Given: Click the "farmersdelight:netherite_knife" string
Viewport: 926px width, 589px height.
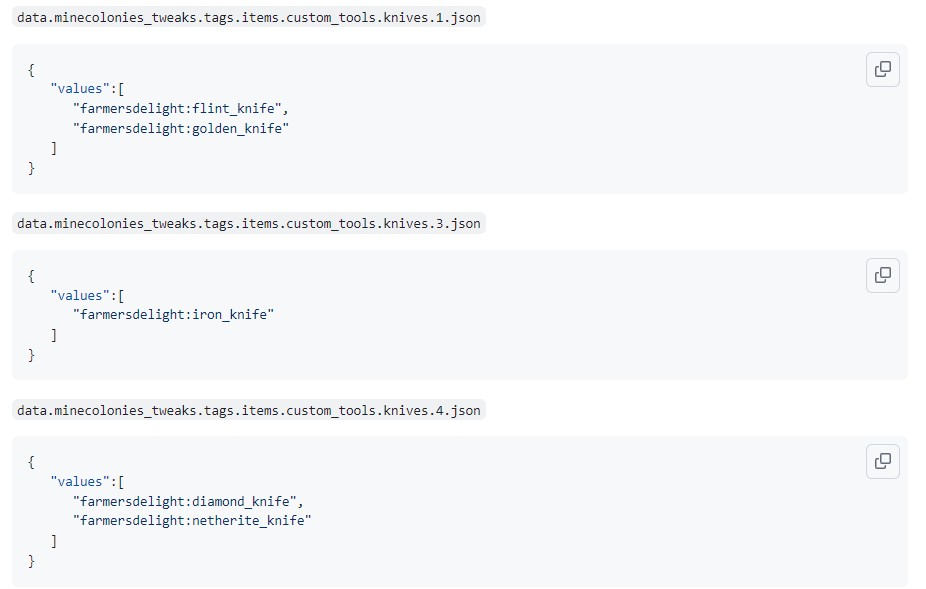Looking at the screenshot, I should tap(192, 520).
